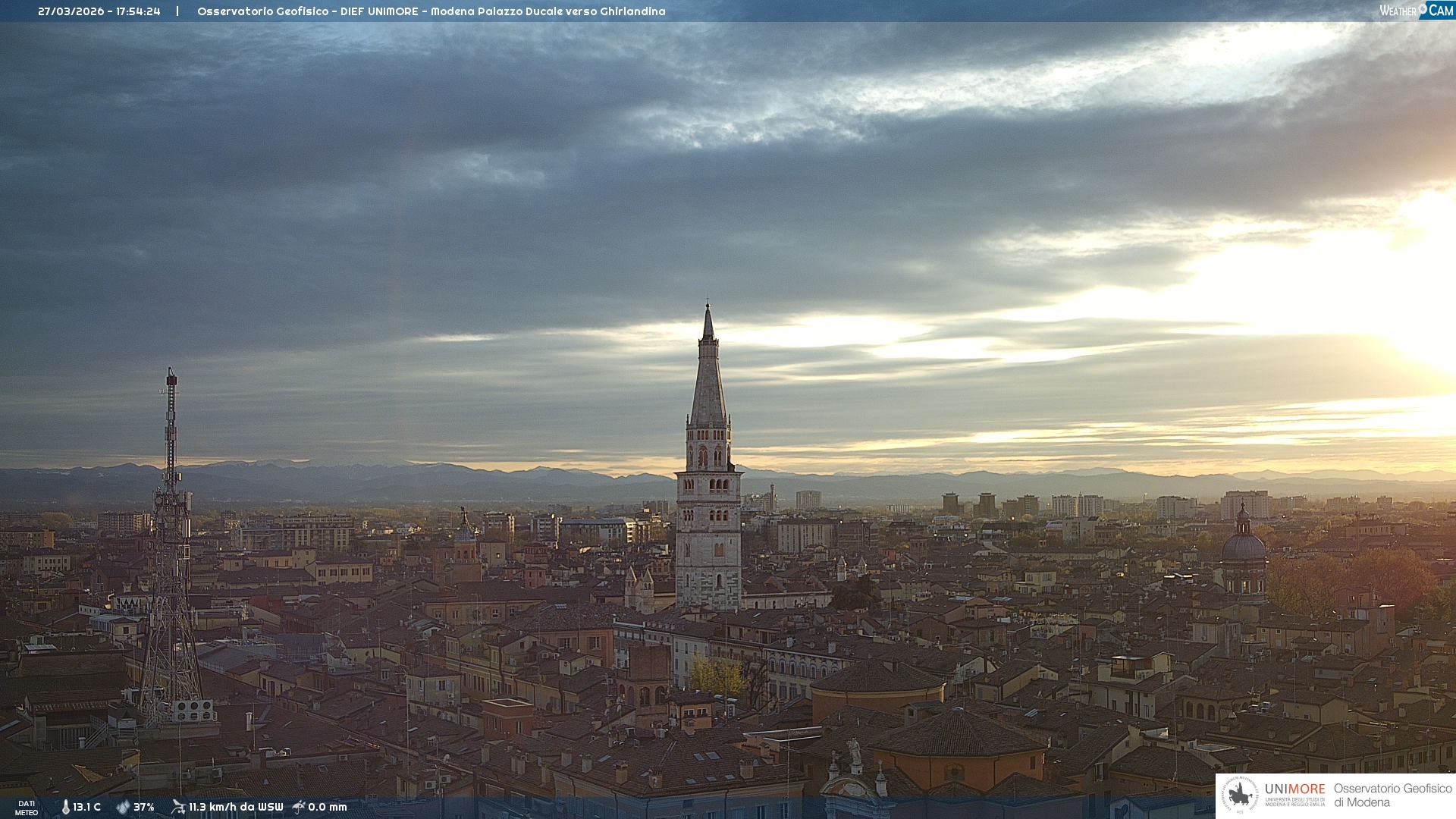Click the 13.1 C temperature reading
1456x819 pixels.
[x=87, y=808]
